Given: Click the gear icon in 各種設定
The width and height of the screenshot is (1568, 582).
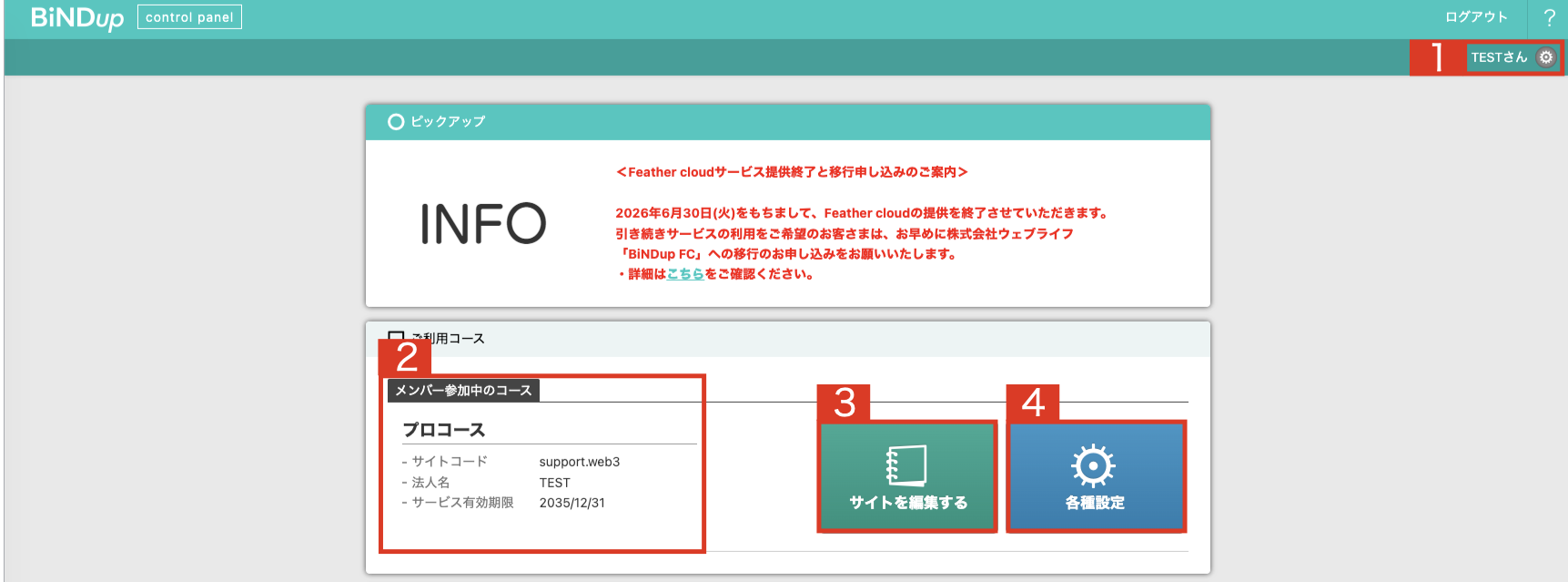Looking at the screenshot, I should pyautogui.click(x=1093, y=466).
